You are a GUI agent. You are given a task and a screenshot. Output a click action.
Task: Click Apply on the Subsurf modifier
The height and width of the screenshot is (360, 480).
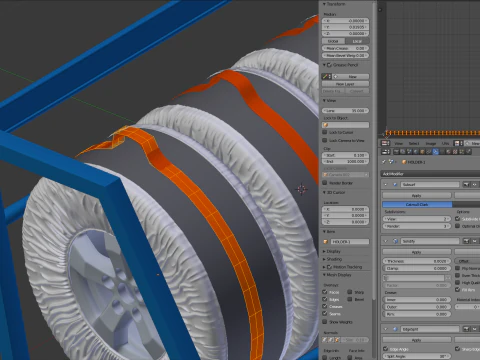tap(417, 195)
